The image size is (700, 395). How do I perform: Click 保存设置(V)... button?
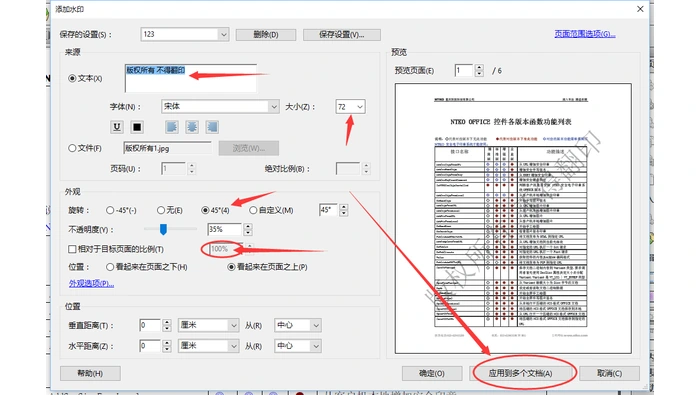pos(342,34)
